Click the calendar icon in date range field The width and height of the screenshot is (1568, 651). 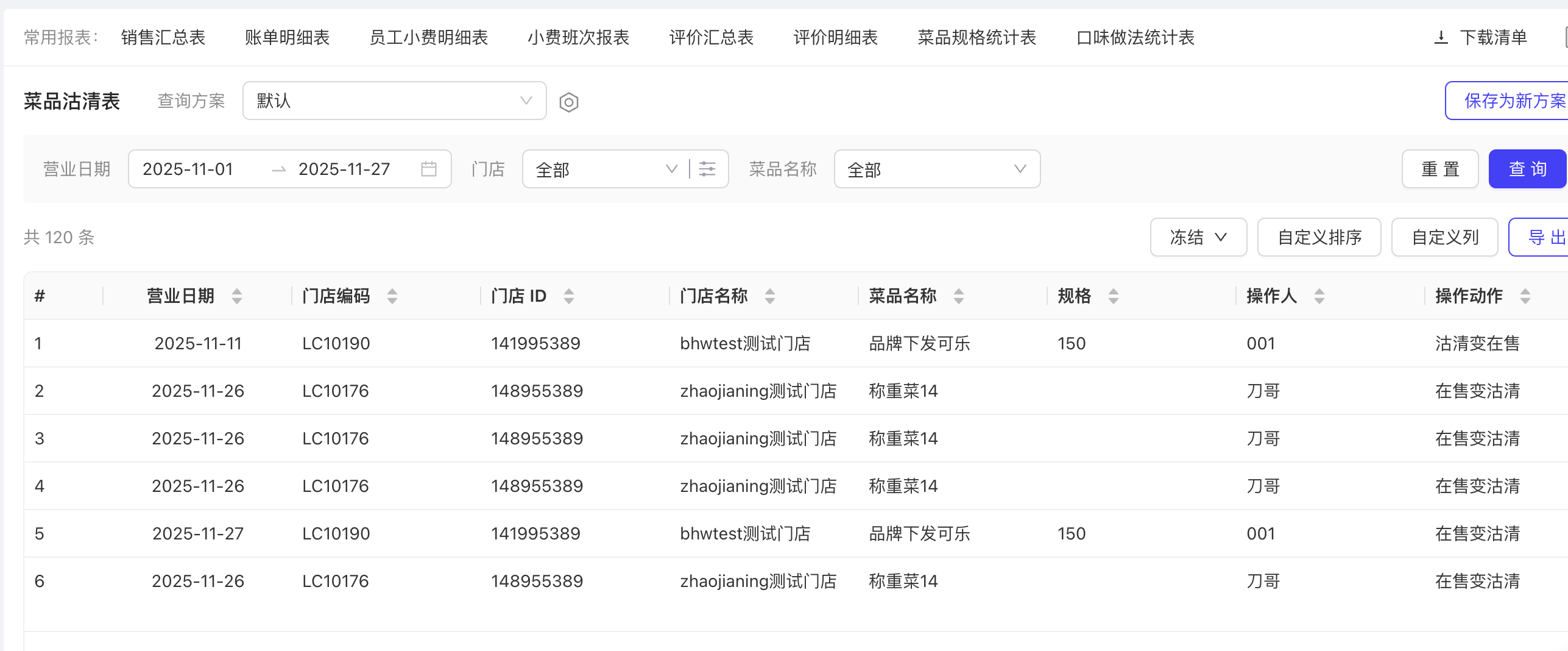(429, 169)
